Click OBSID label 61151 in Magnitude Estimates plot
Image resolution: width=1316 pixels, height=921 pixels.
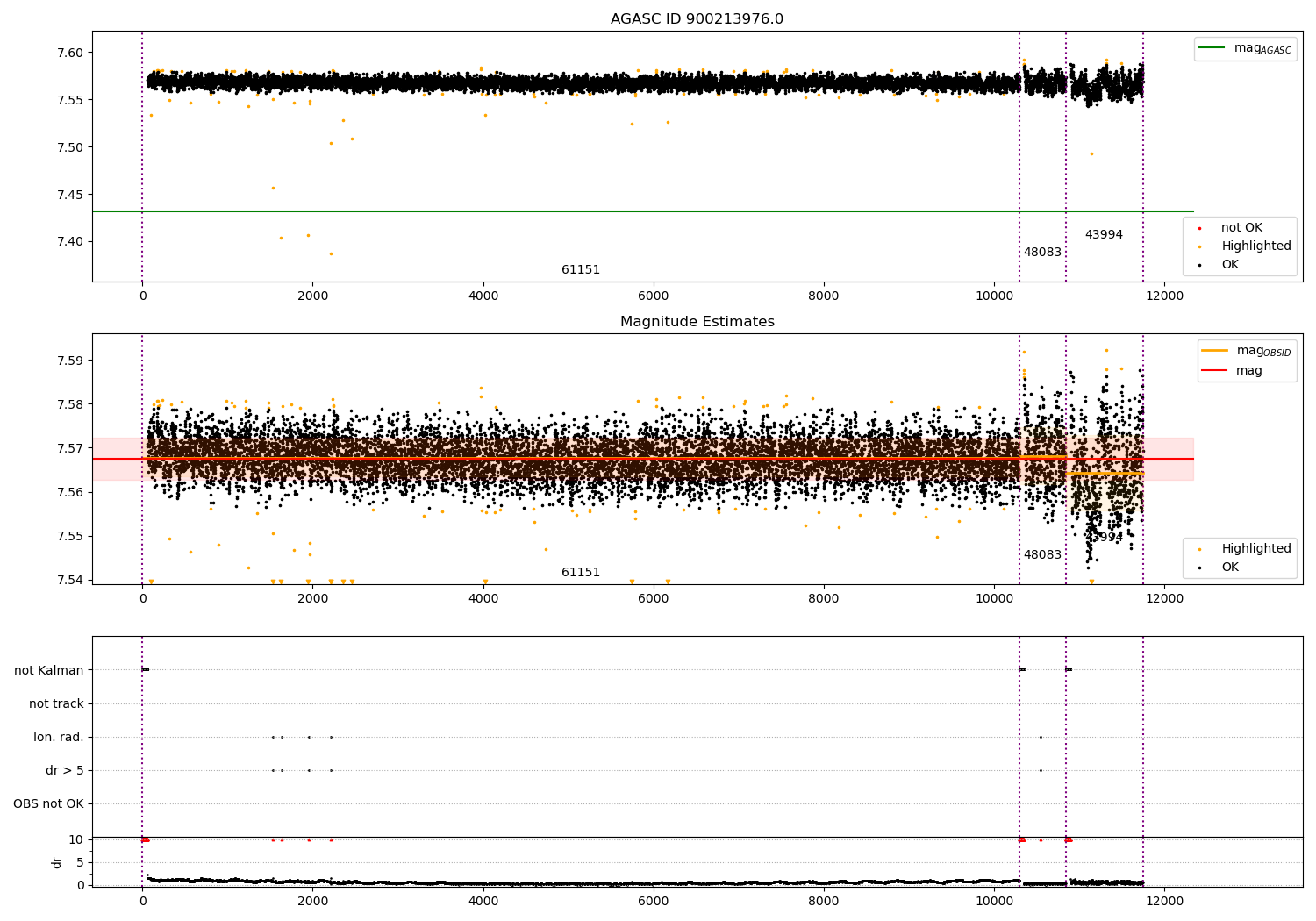click(581, 573)
